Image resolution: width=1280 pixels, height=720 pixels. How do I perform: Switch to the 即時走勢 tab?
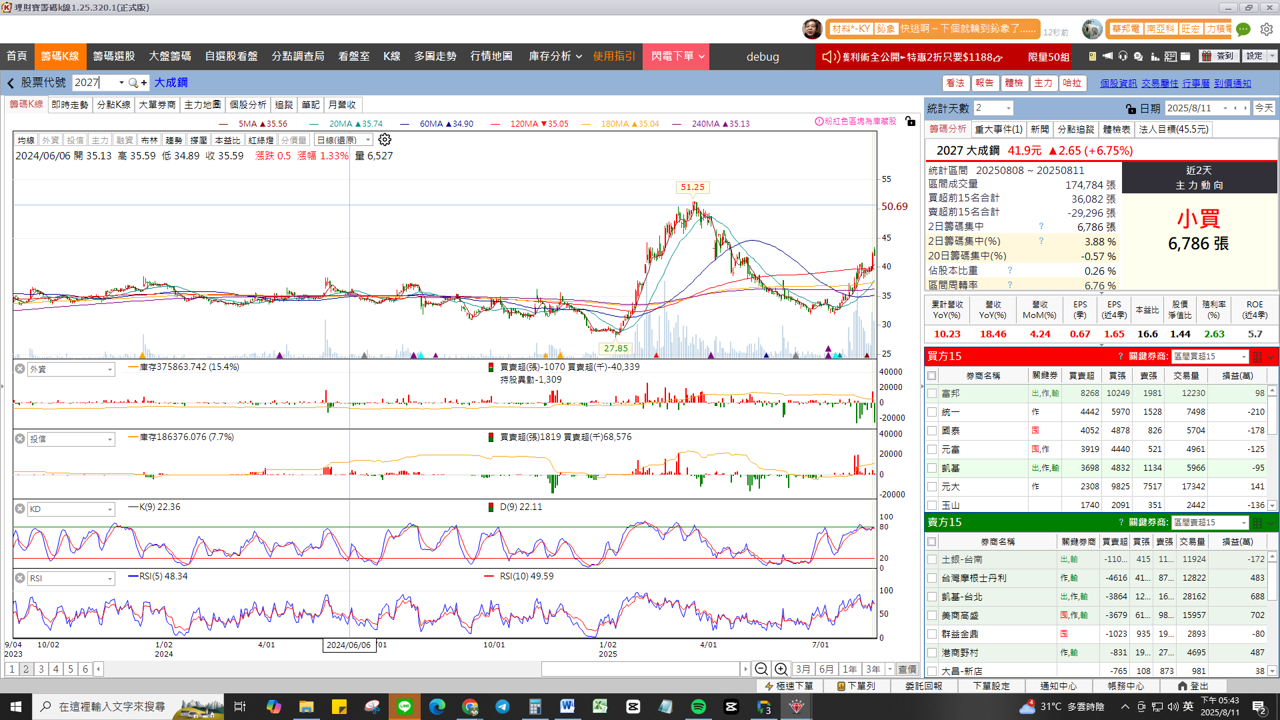[x=70, y=104]
